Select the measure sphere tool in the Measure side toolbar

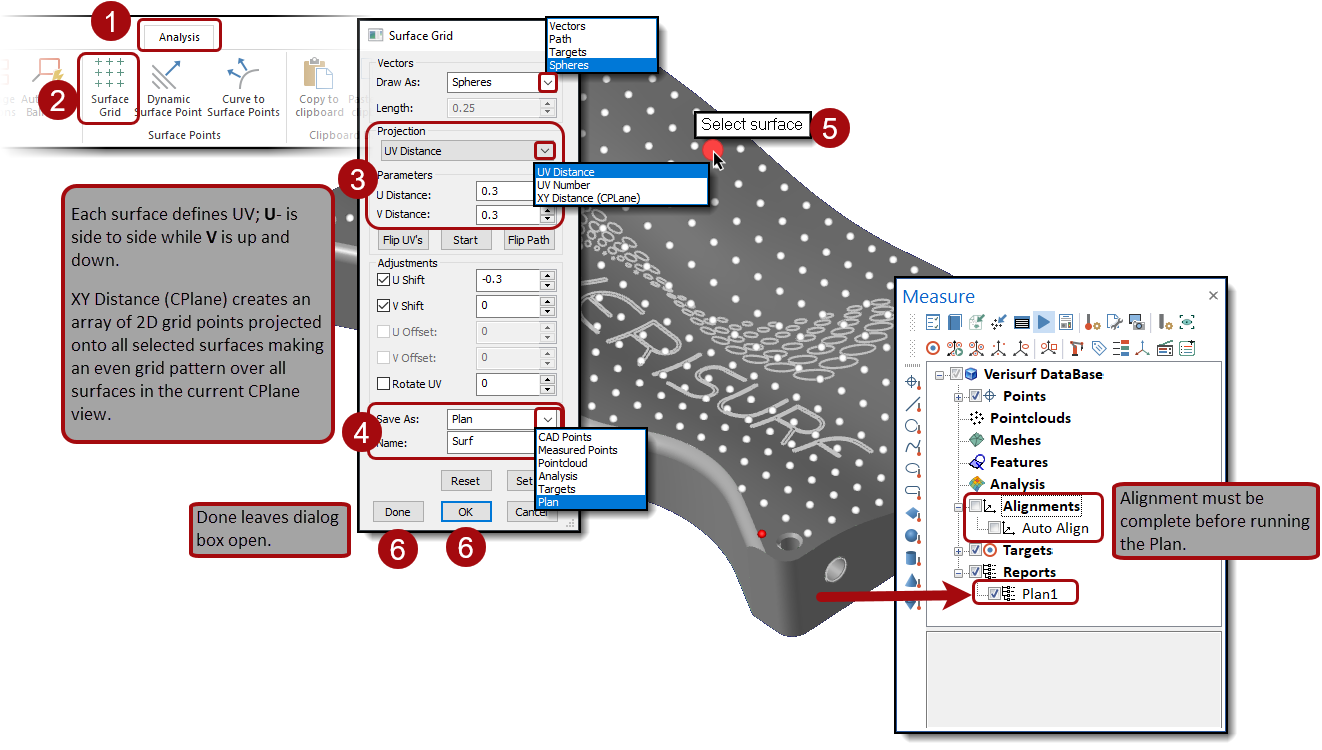coord(912,536)
